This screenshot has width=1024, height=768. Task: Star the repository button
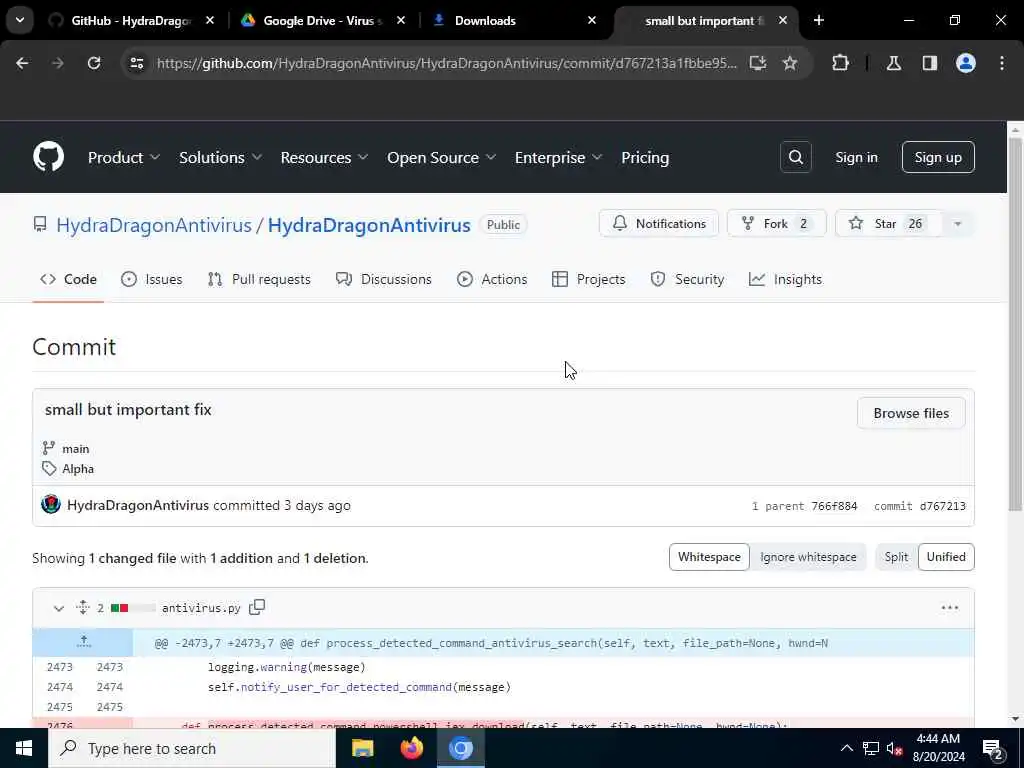[x=889, y=224]
